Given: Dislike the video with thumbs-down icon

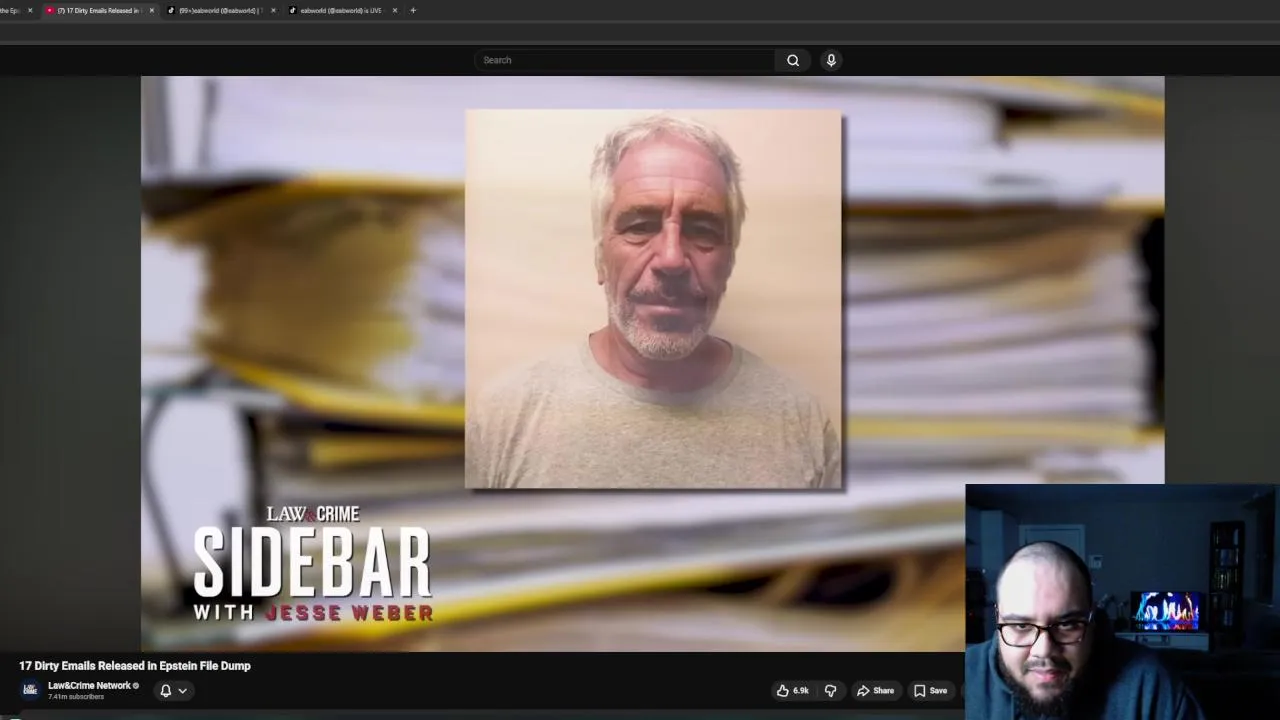Looking at the screenshot, I should 830,690.
